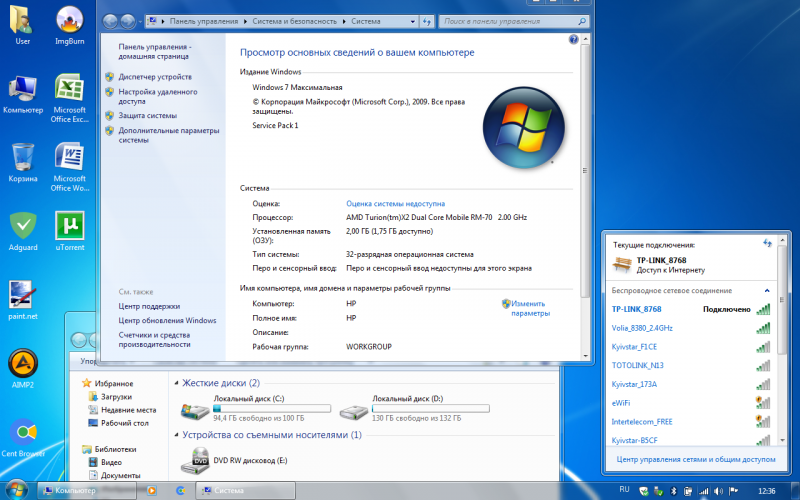Image resolution: width=800 pixels, height=500 pixels.
Task: Open Центр обновления Windows link
Action: click(x=167, y=321)
